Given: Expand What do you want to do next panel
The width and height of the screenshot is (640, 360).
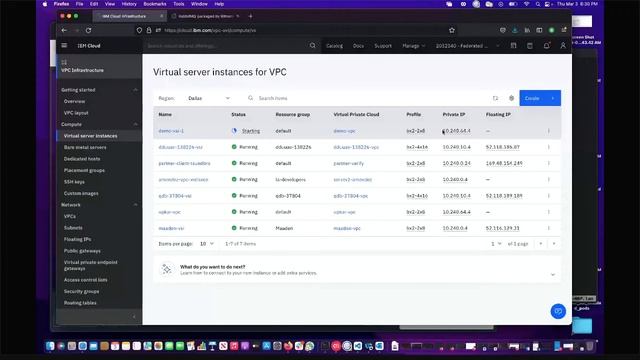Looking at the screenshot, I should pyautogui.click(x=553, y=274).
